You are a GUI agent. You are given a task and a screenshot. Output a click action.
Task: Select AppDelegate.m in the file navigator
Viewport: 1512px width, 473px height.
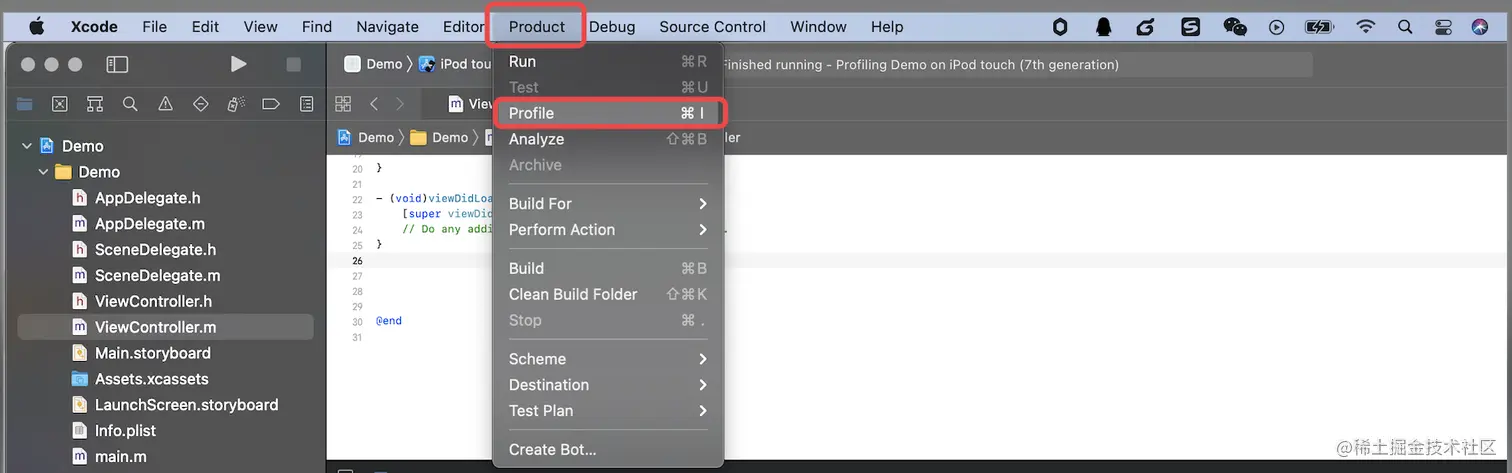coord(150,224)
